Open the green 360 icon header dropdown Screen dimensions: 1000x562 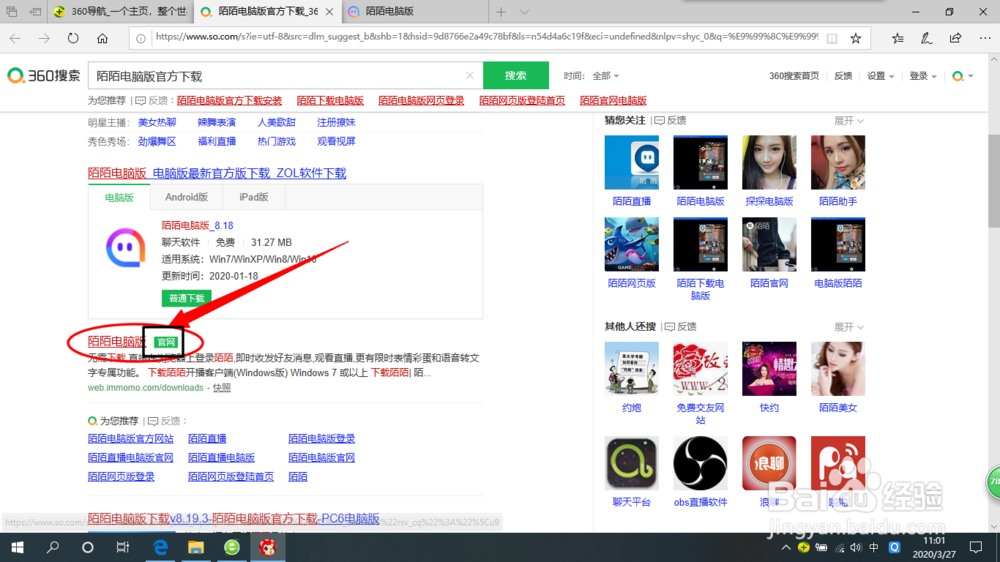coord(963,76)
